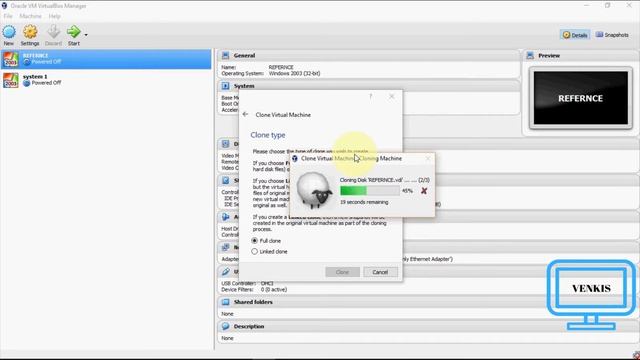Click the Audio section icon

225,217
